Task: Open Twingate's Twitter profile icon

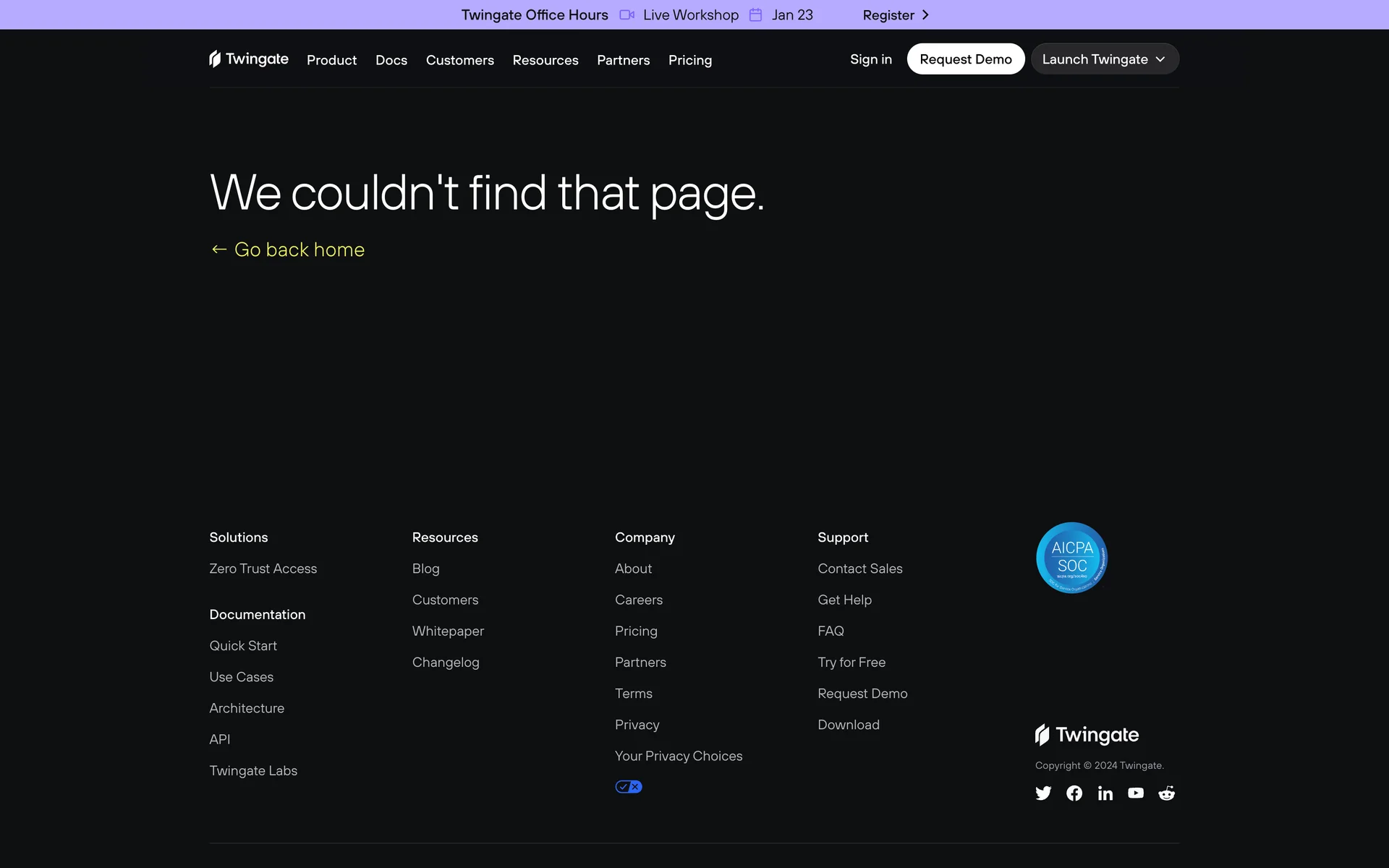Action: tap(1042, 793)
